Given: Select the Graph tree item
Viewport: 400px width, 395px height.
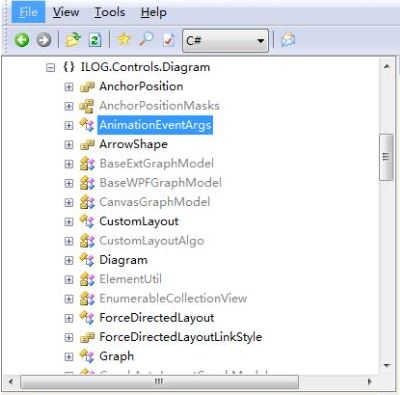Looking at the screenshot, I should pos(116,356).
